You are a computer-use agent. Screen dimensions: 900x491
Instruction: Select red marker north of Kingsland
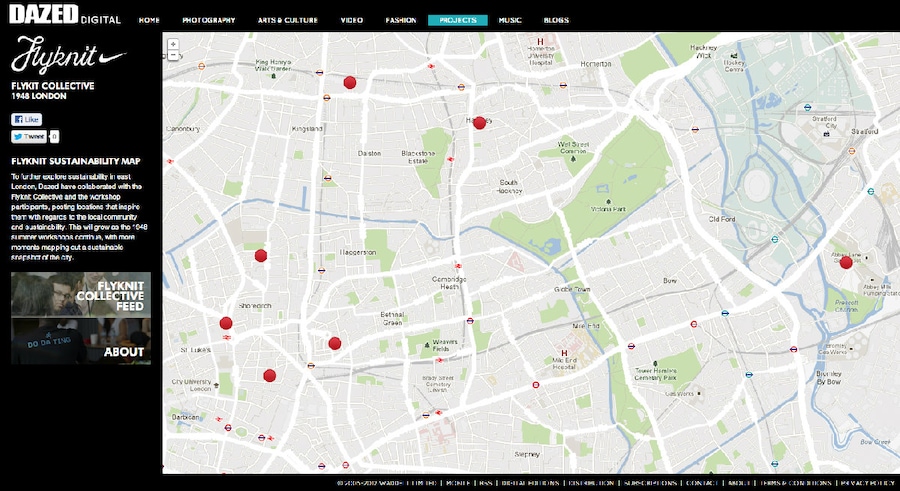coord(350,83)
